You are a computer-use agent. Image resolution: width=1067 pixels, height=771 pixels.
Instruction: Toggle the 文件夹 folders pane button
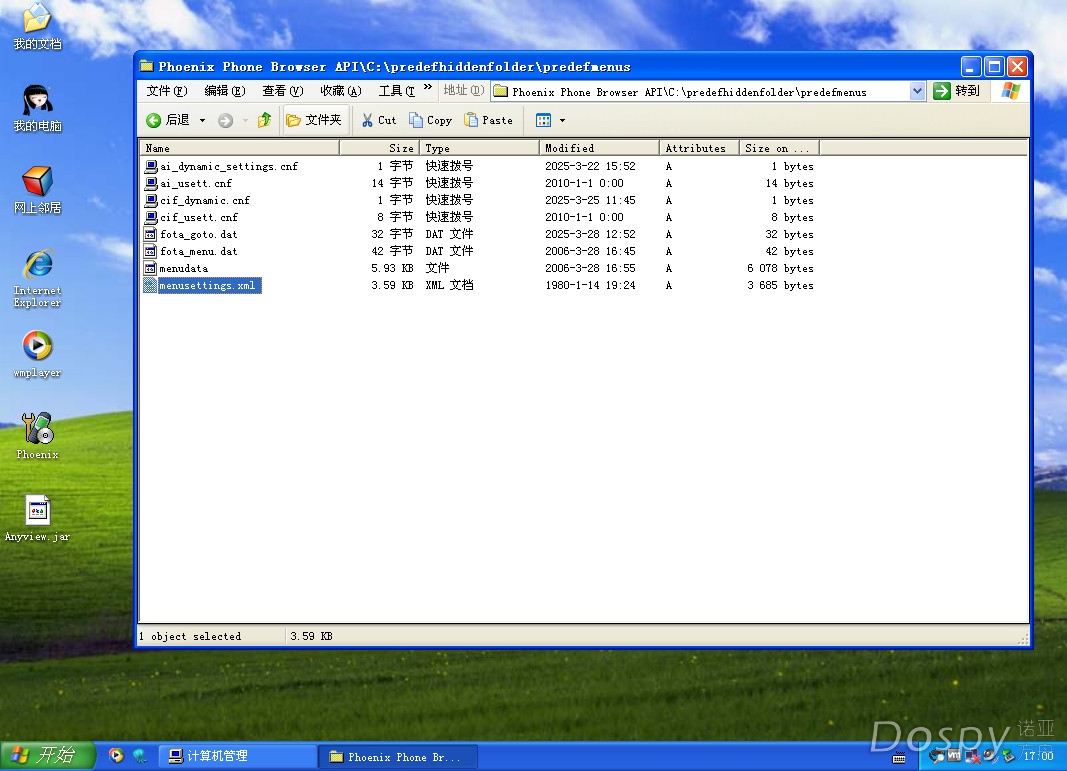point(314,120)
